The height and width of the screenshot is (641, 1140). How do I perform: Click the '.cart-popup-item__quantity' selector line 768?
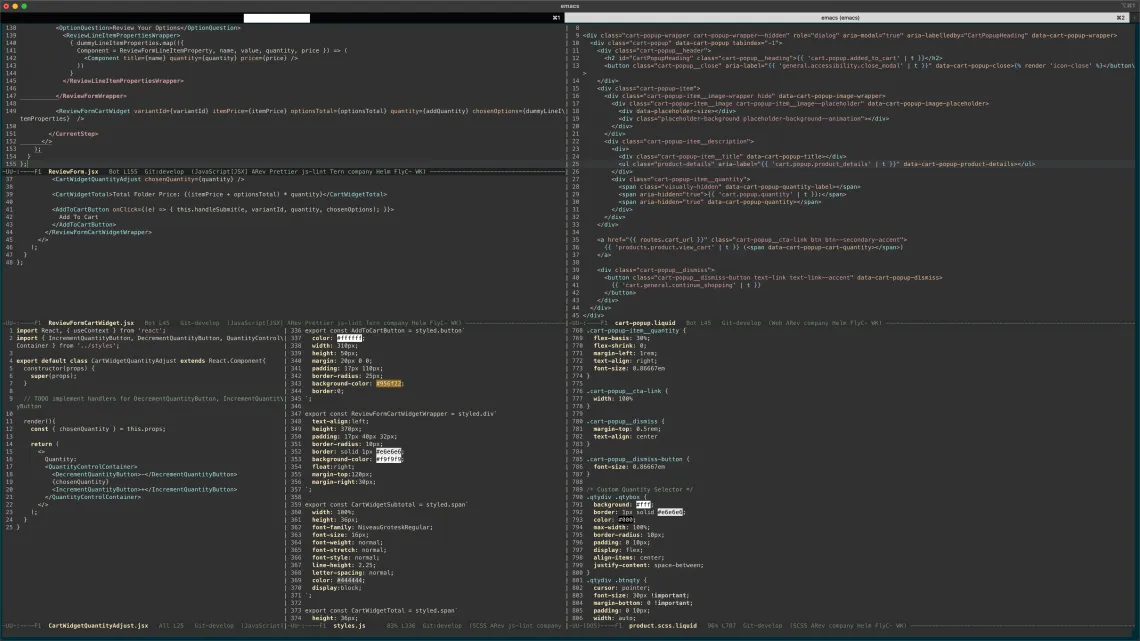pyautogui.click(x=636, y=330)
